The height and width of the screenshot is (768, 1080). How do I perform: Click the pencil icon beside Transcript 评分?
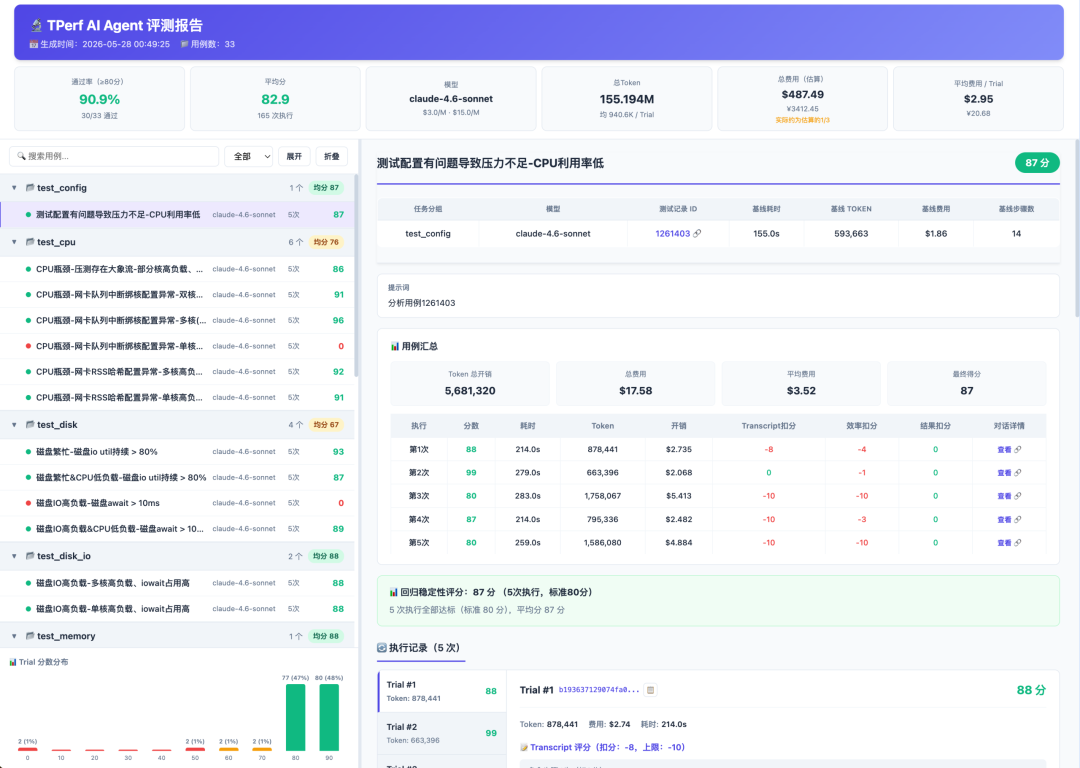tap(523, 747)
